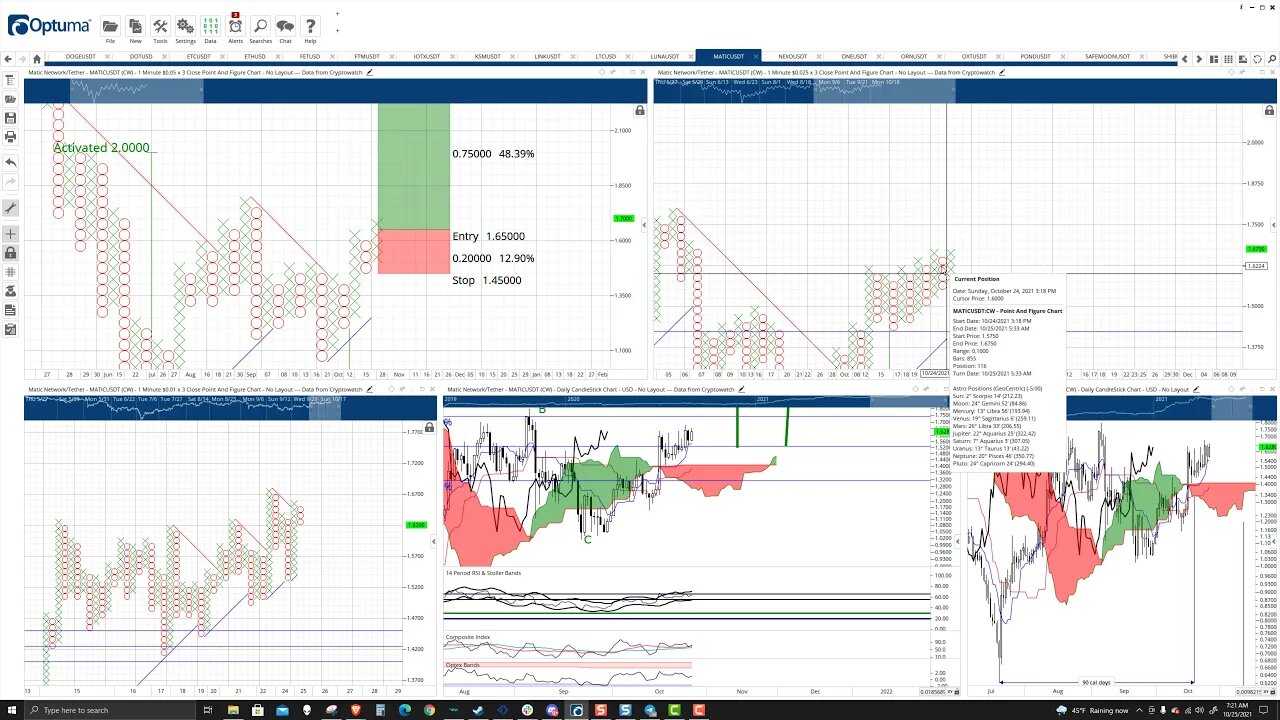Select the crosshair plus tool in sidebar
Image resolution: width=1280 pixels, height=720 pixels.
pos(10,234)
